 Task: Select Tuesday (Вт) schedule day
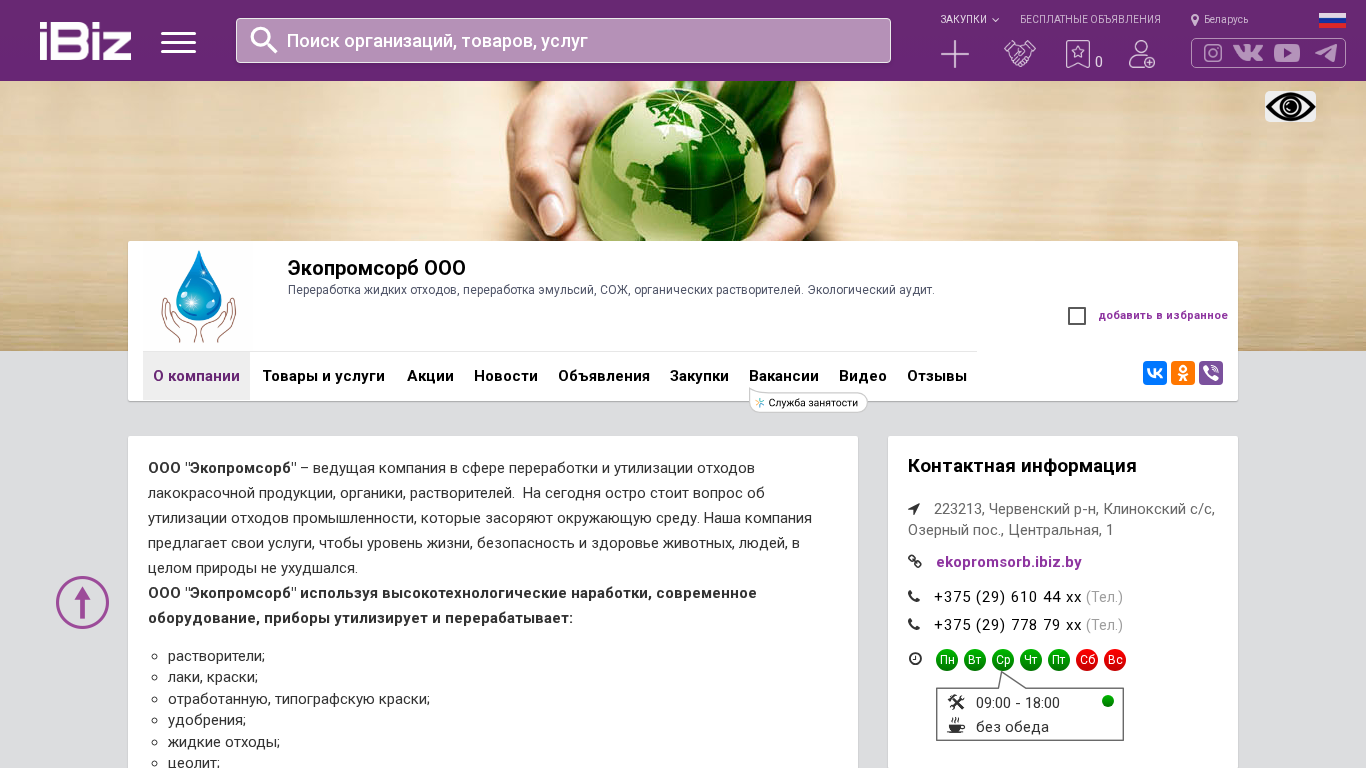[975, 660]
